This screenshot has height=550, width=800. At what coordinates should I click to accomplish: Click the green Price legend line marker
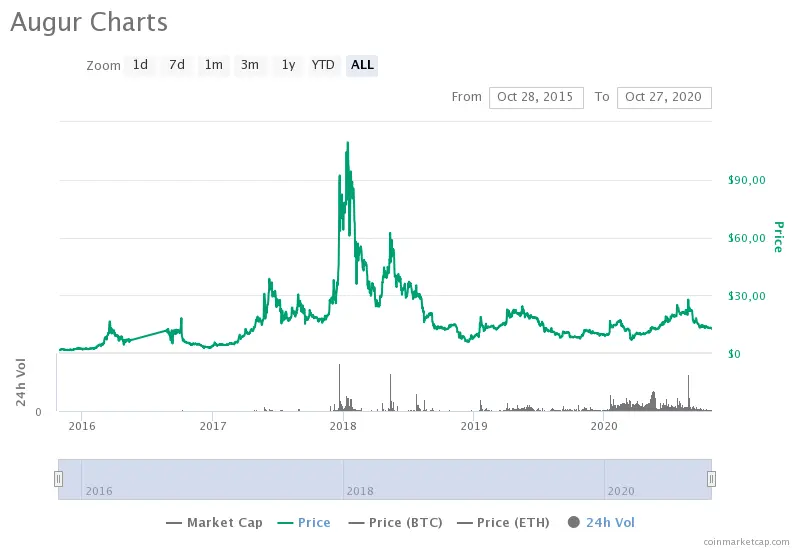click(x=285, y=523)
